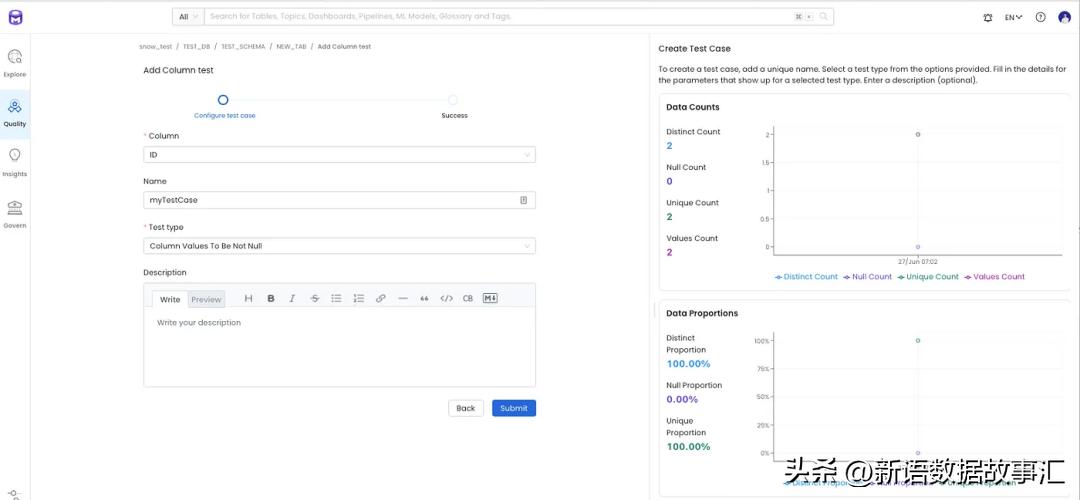This screenshot has height=500, width=1080.
Task: Toggle Distinct Count legend in Data Counts
Action: 807,277
